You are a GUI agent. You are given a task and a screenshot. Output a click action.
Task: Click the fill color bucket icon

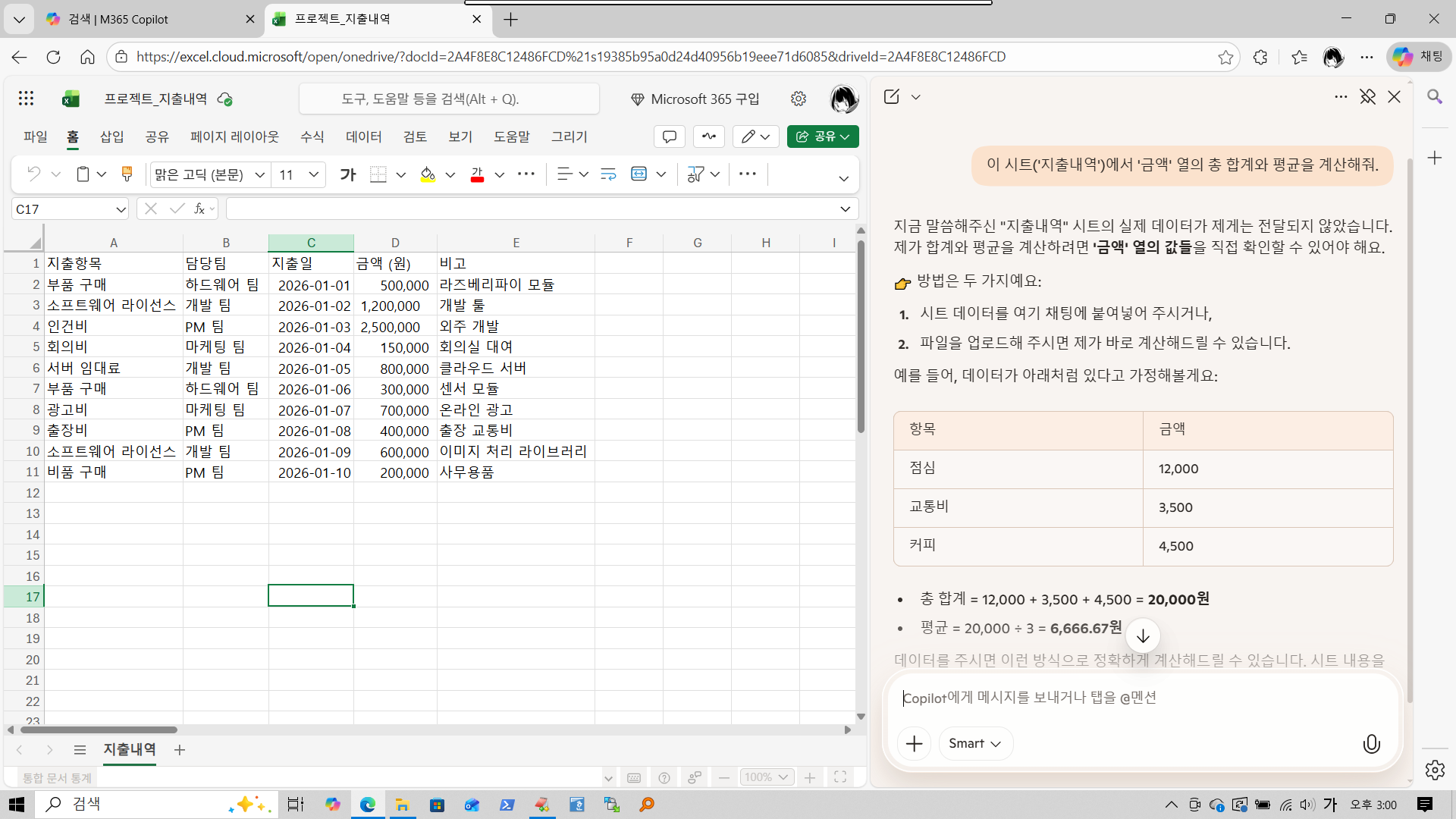click(x=428, y=174)
